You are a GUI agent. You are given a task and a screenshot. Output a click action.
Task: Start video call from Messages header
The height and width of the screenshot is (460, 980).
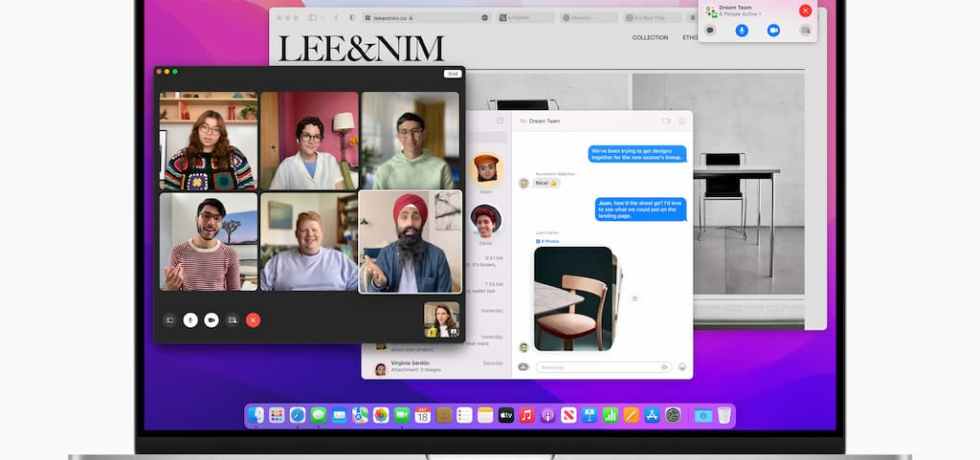tap(666, 121)
